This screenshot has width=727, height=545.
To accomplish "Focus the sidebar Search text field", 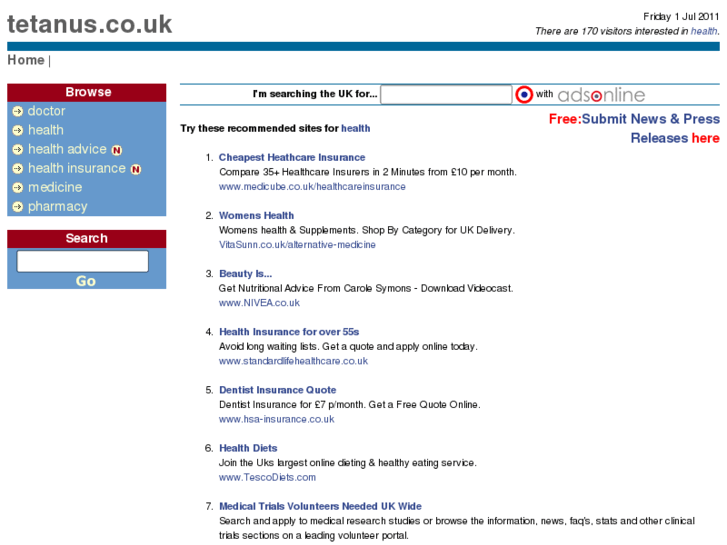I will coord(83,262).
